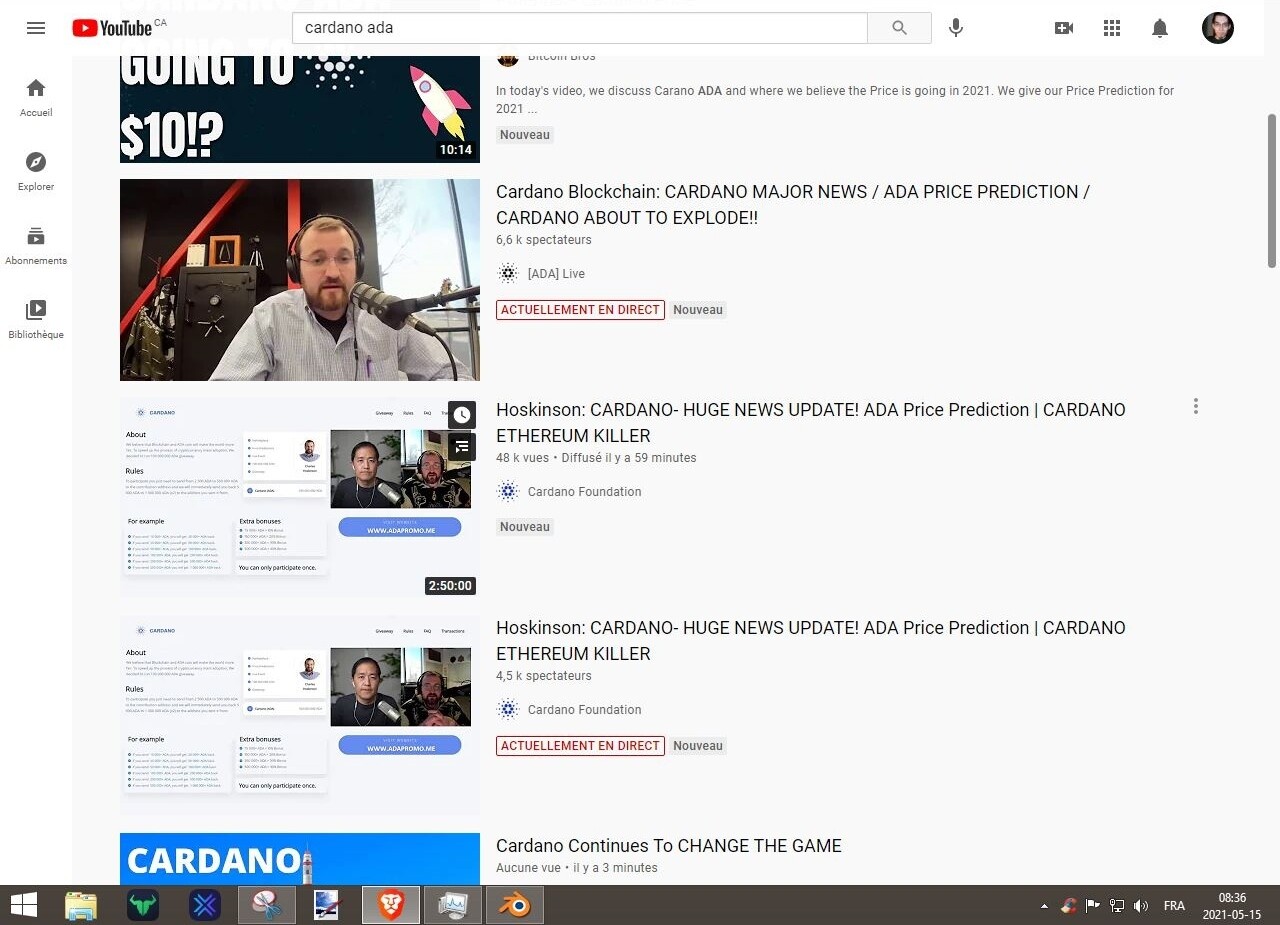Open Cardano Foundation channel under 4,5 k spectateurs stream
The image size is (1280, 925).
584,710
